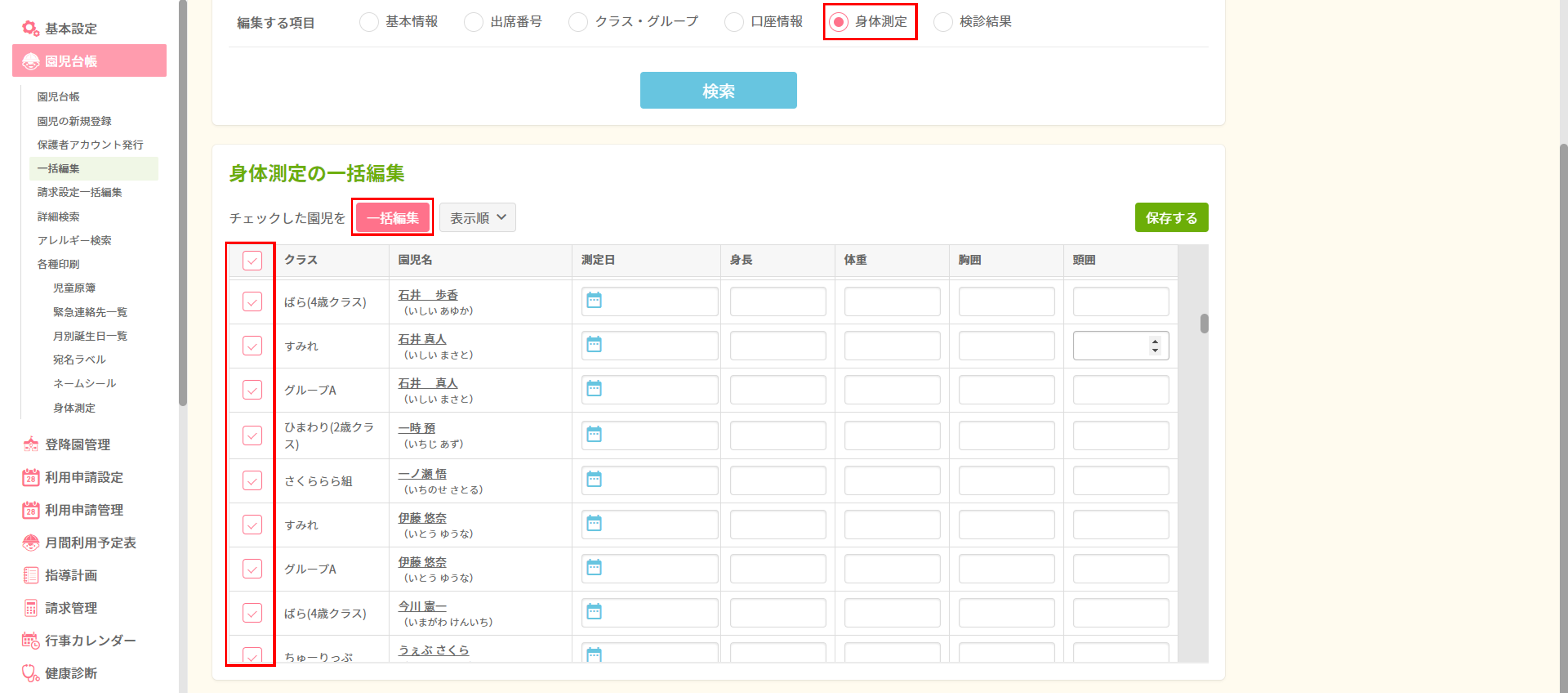Open calendar icon in すみれ 石井 真人 row
The width and height of the screenshot is (1568, 693).
[594, 345]
